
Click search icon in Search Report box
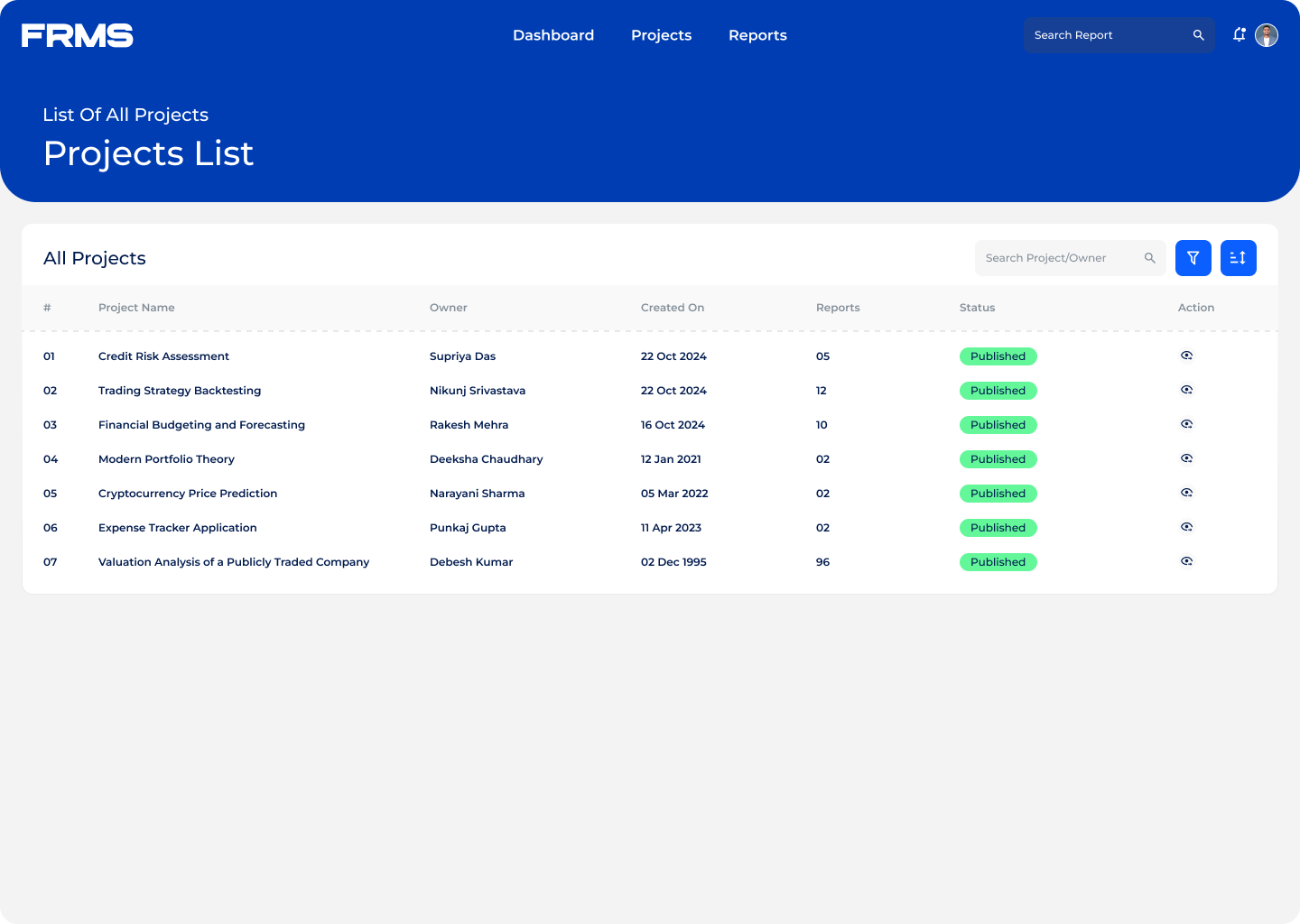click(x=1198, y=35)
